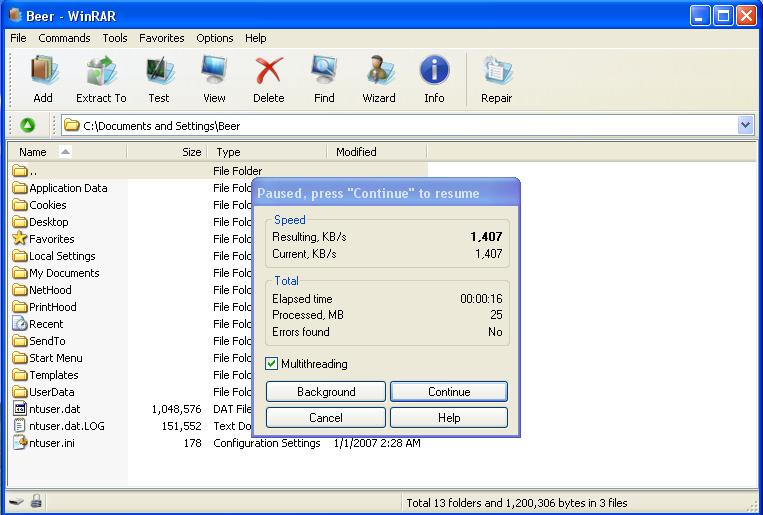Click the paused dialog title bar
Viewport: 763px width, 515px height.
point(386,193)
